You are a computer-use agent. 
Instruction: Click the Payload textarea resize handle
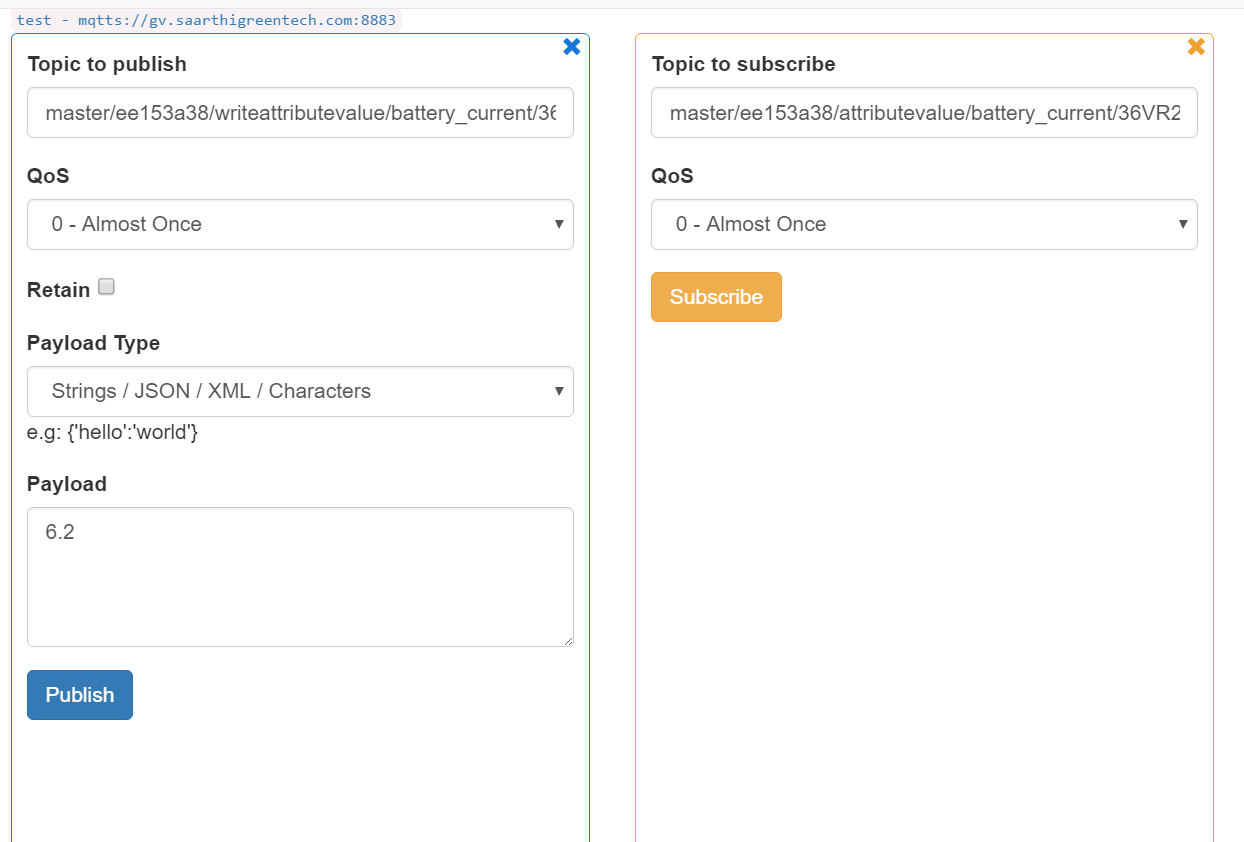tap(568, 641)
